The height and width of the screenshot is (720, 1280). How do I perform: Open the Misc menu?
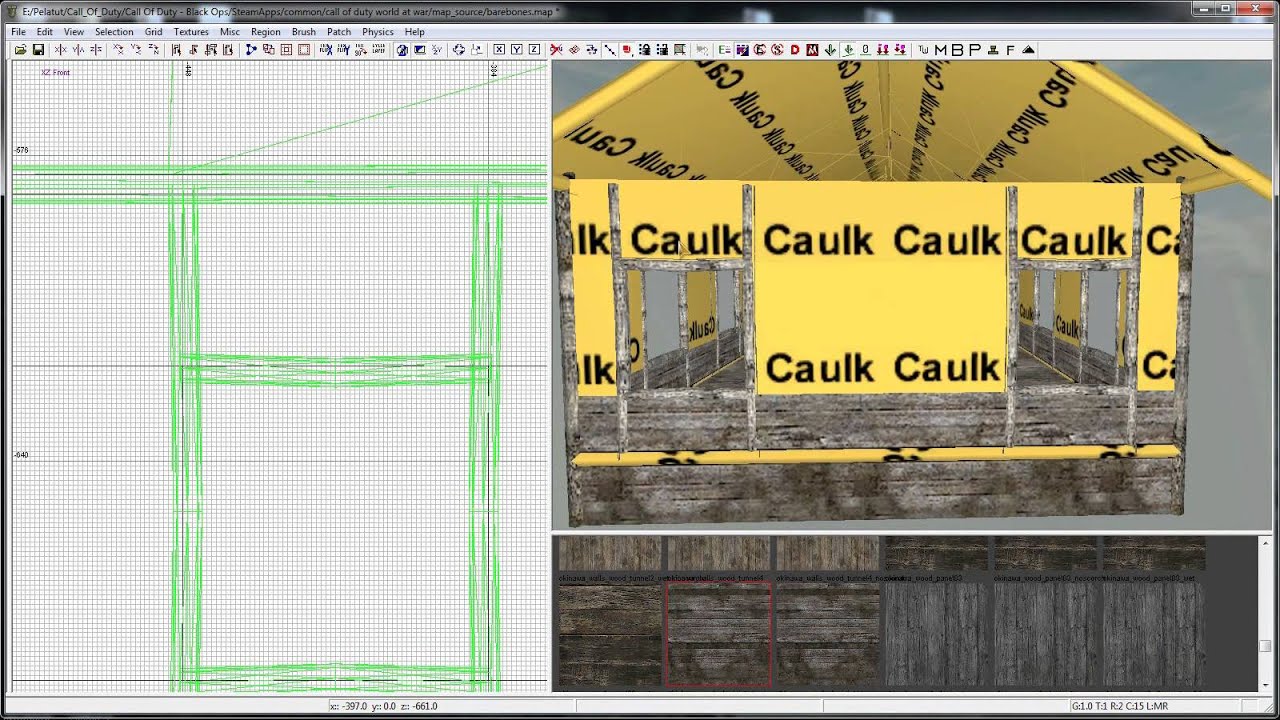click(230, 32)
